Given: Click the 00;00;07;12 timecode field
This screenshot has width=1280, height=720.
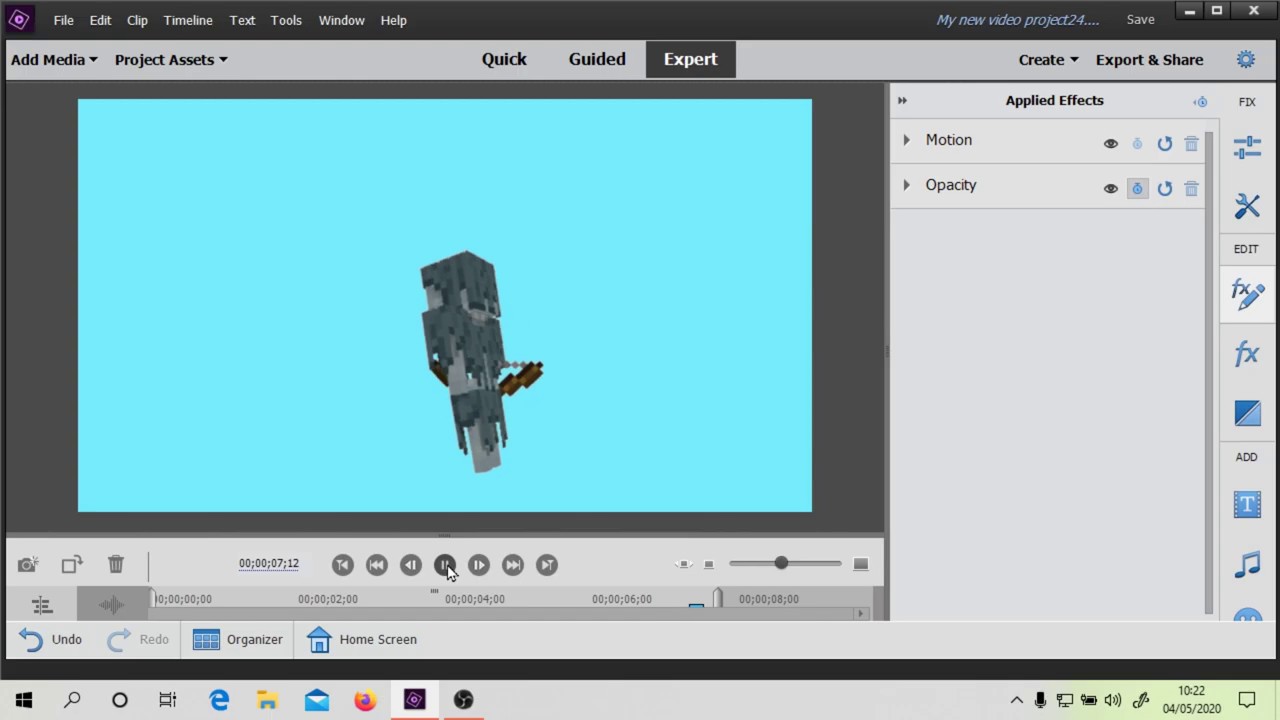Looking at the screenshot, I should point(269,564).
